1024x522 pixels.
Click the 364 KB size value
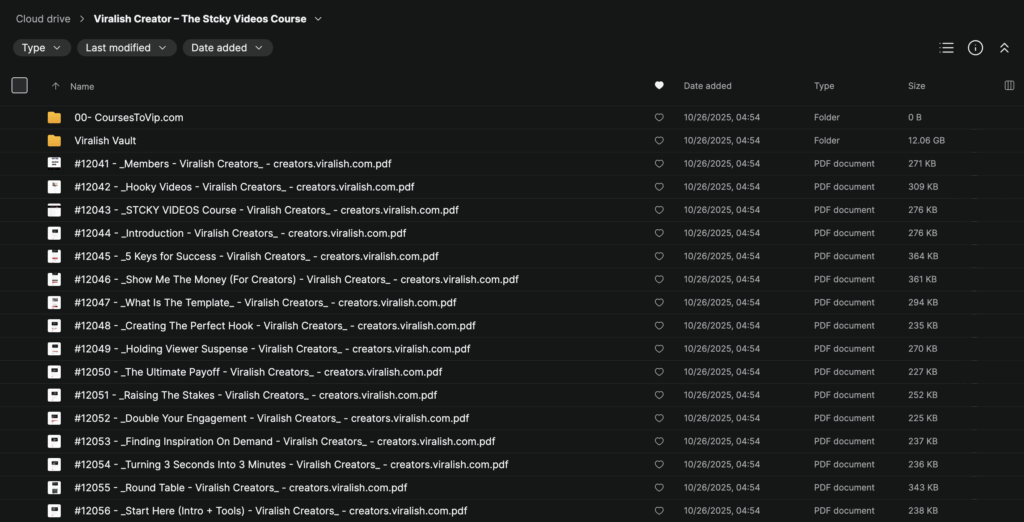coord(923,256)
